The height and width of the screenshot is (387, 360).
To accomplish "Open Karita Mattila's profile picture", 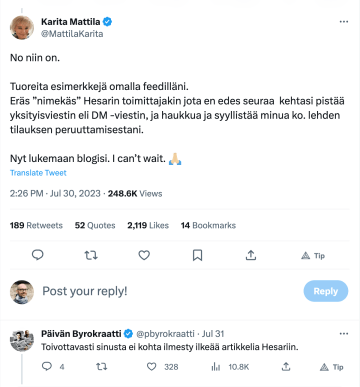I will tap(22, 27).
